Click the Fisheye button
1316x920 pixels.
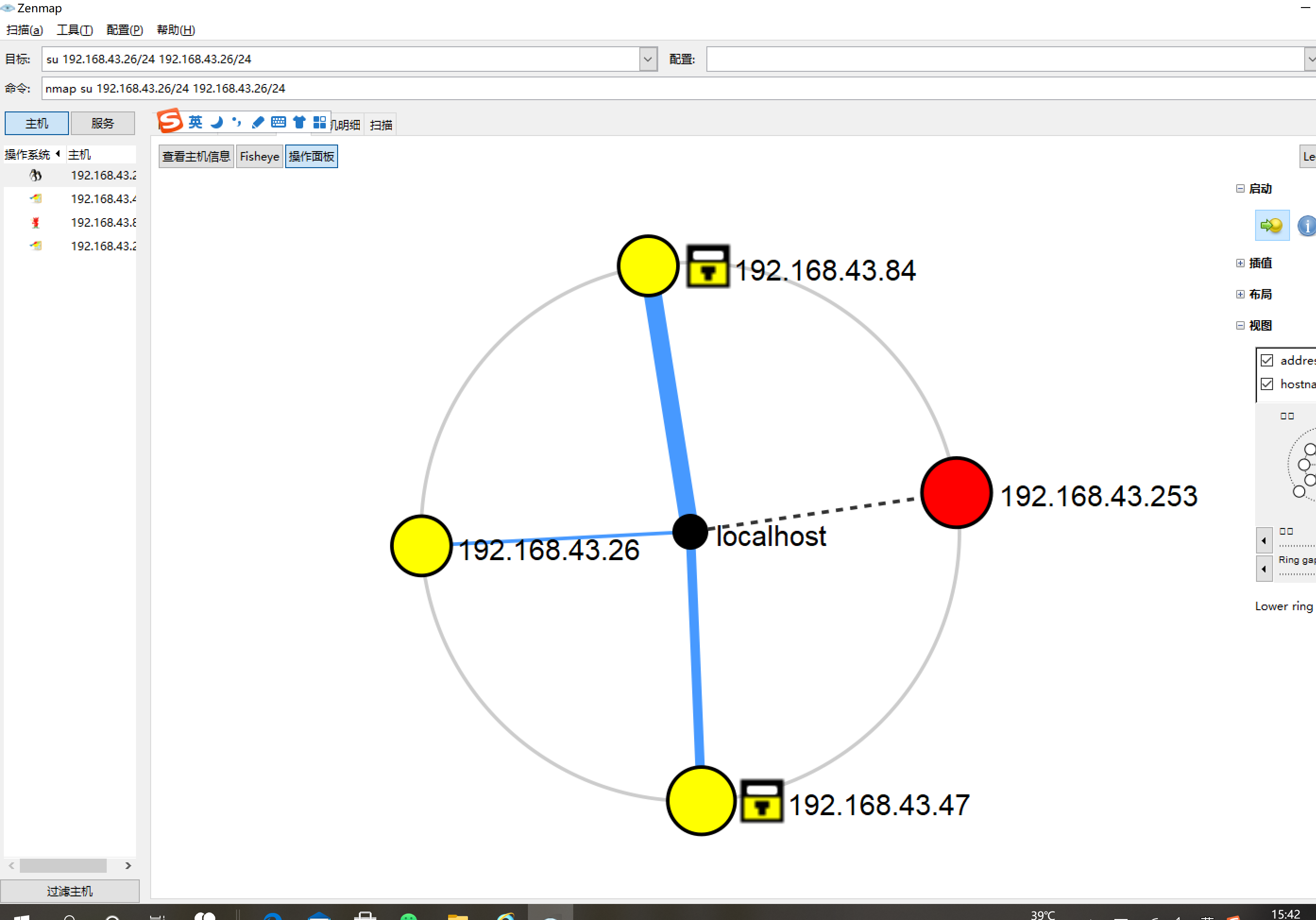(259, 156)
